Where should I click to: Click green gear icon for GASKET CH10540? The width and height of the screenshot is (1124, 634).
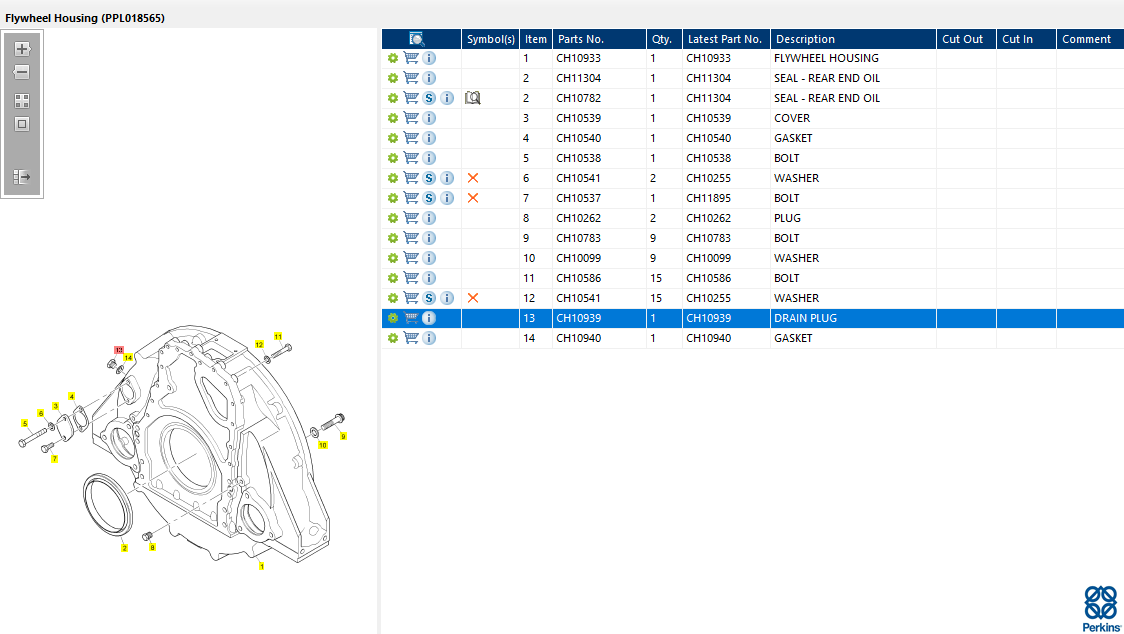point(393,138)
